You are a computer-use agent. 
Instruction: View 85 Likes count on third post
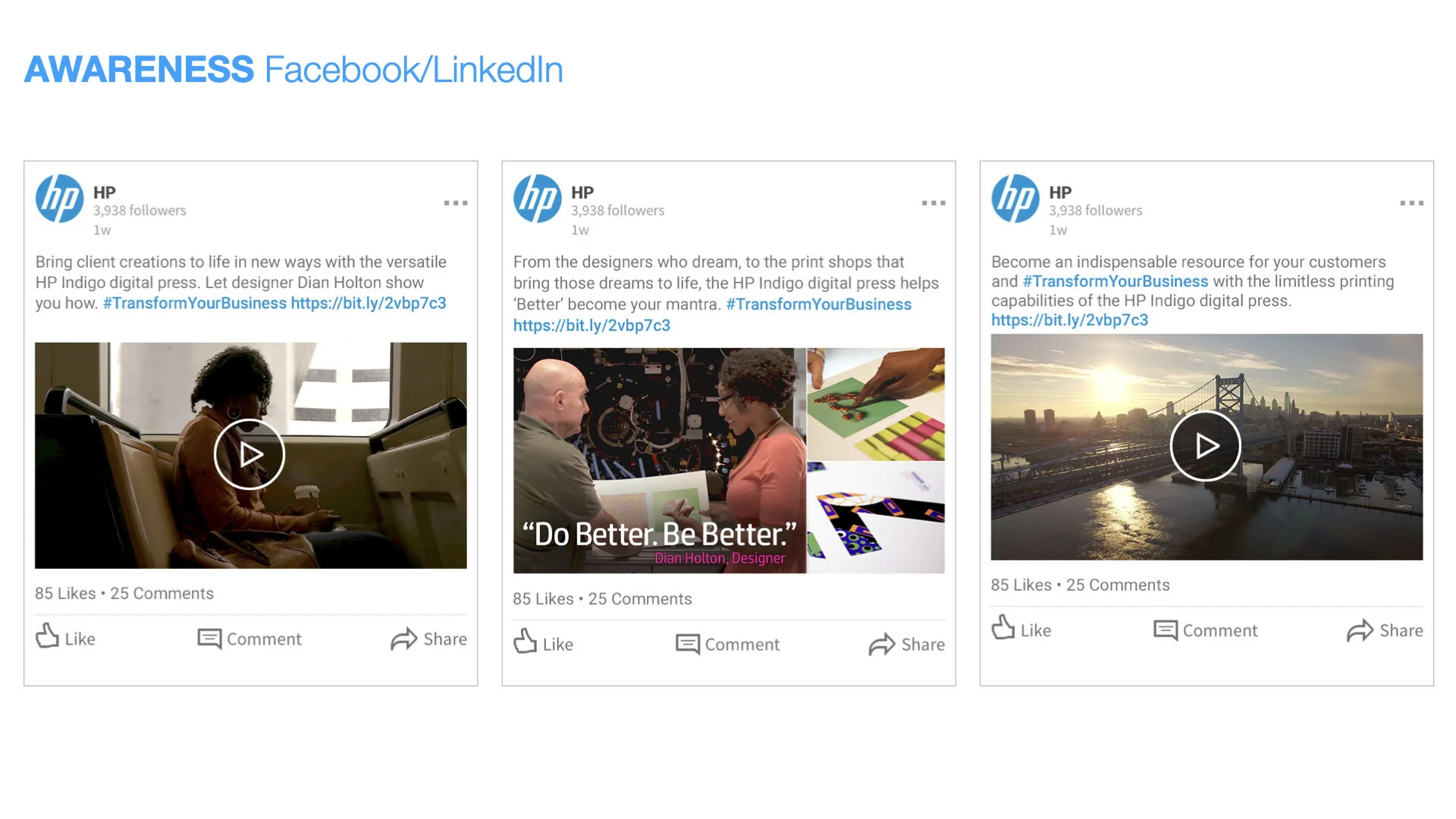pyautogui.click(x=1021, y=585)
